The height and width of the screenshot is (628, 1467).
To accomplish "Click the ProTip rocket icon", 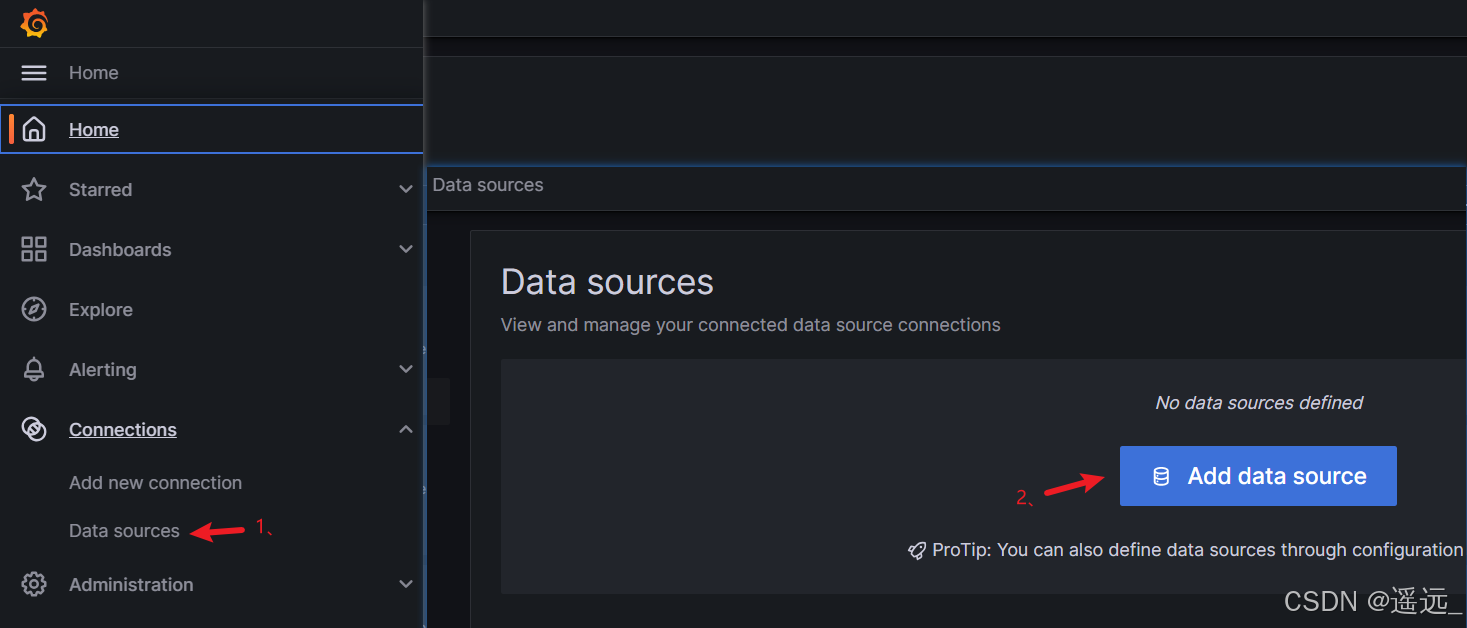I will tap(916, 551).
